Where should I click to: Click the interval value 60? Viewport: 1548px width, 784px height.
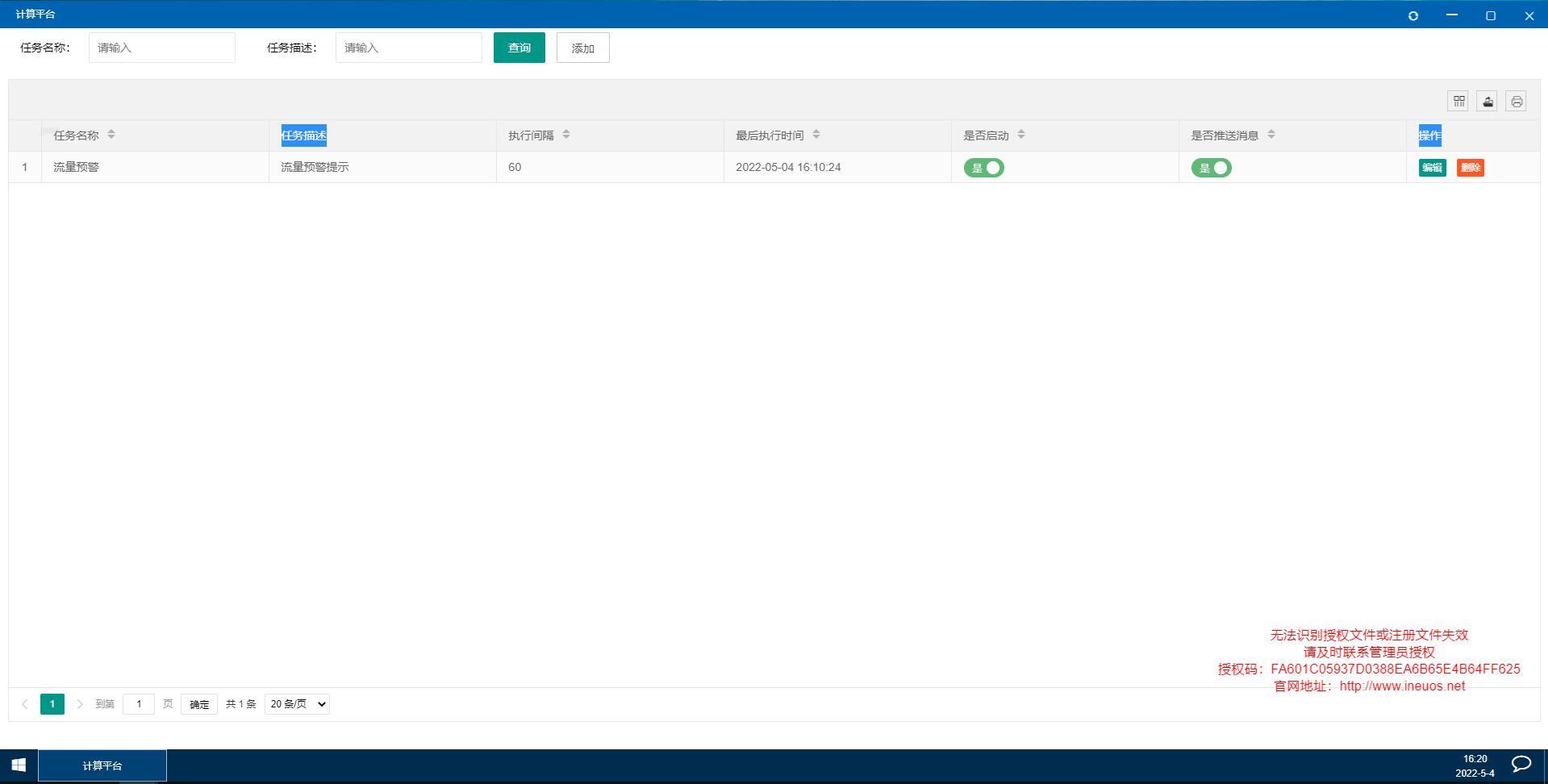tap(515, 167)
